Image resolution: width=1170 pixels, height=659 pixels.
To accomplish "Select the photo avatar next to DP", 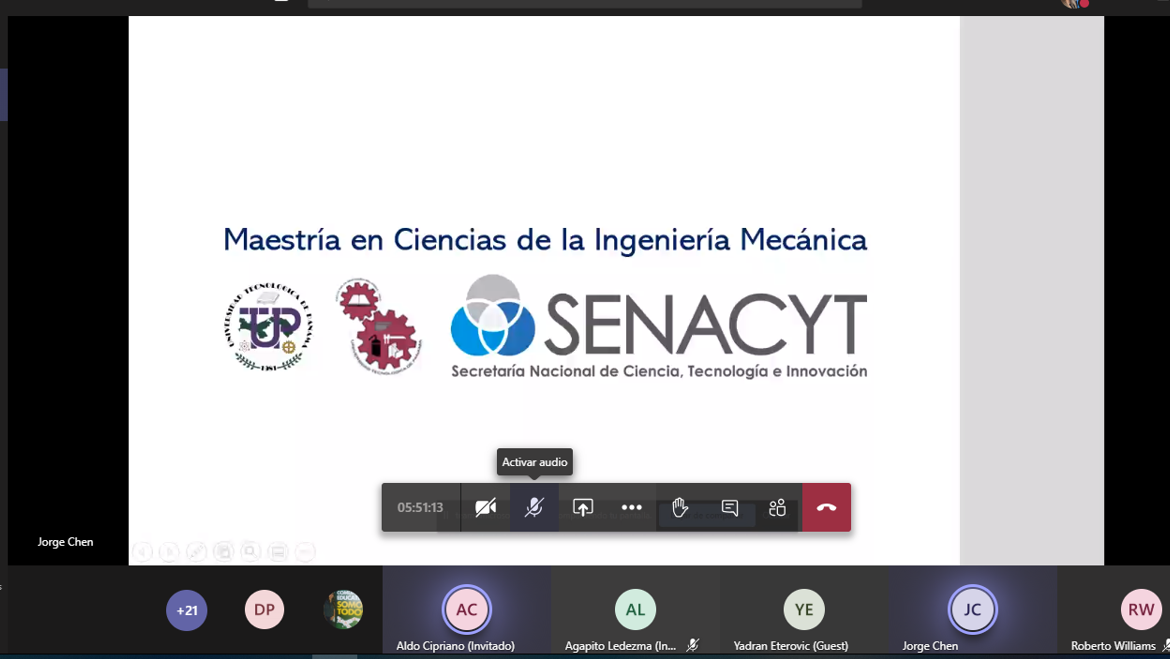I will coord(343,609).
